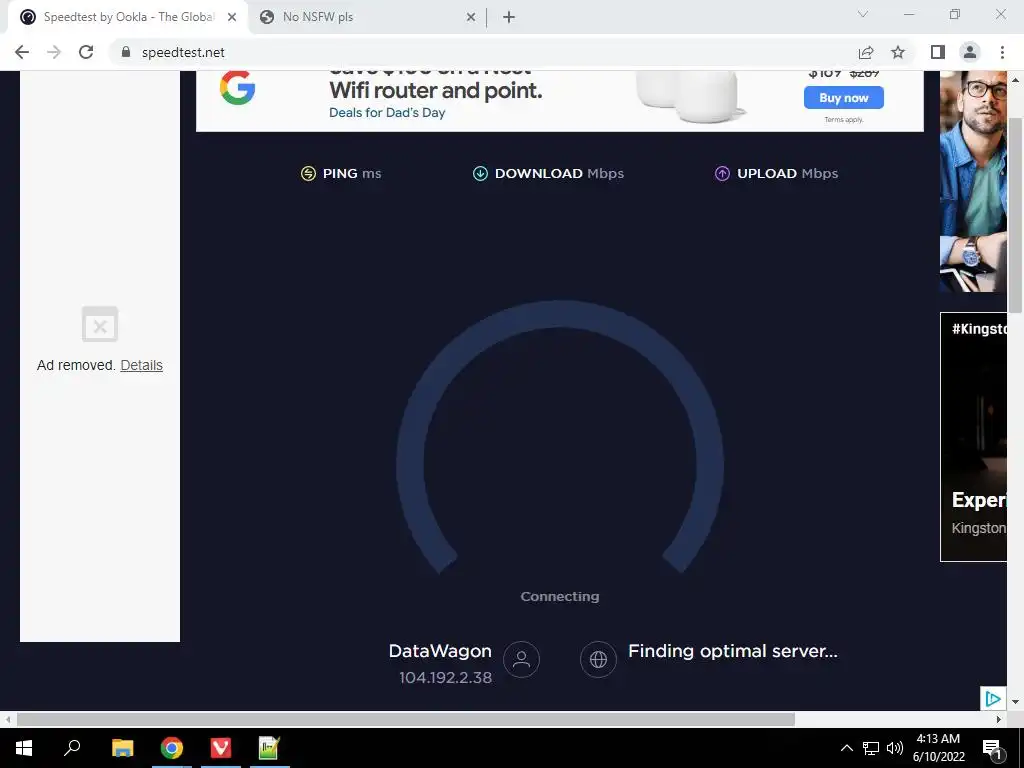Click the scroll down arrow
Viewport: 1024px width, 768px height.
pos(1015,703)
